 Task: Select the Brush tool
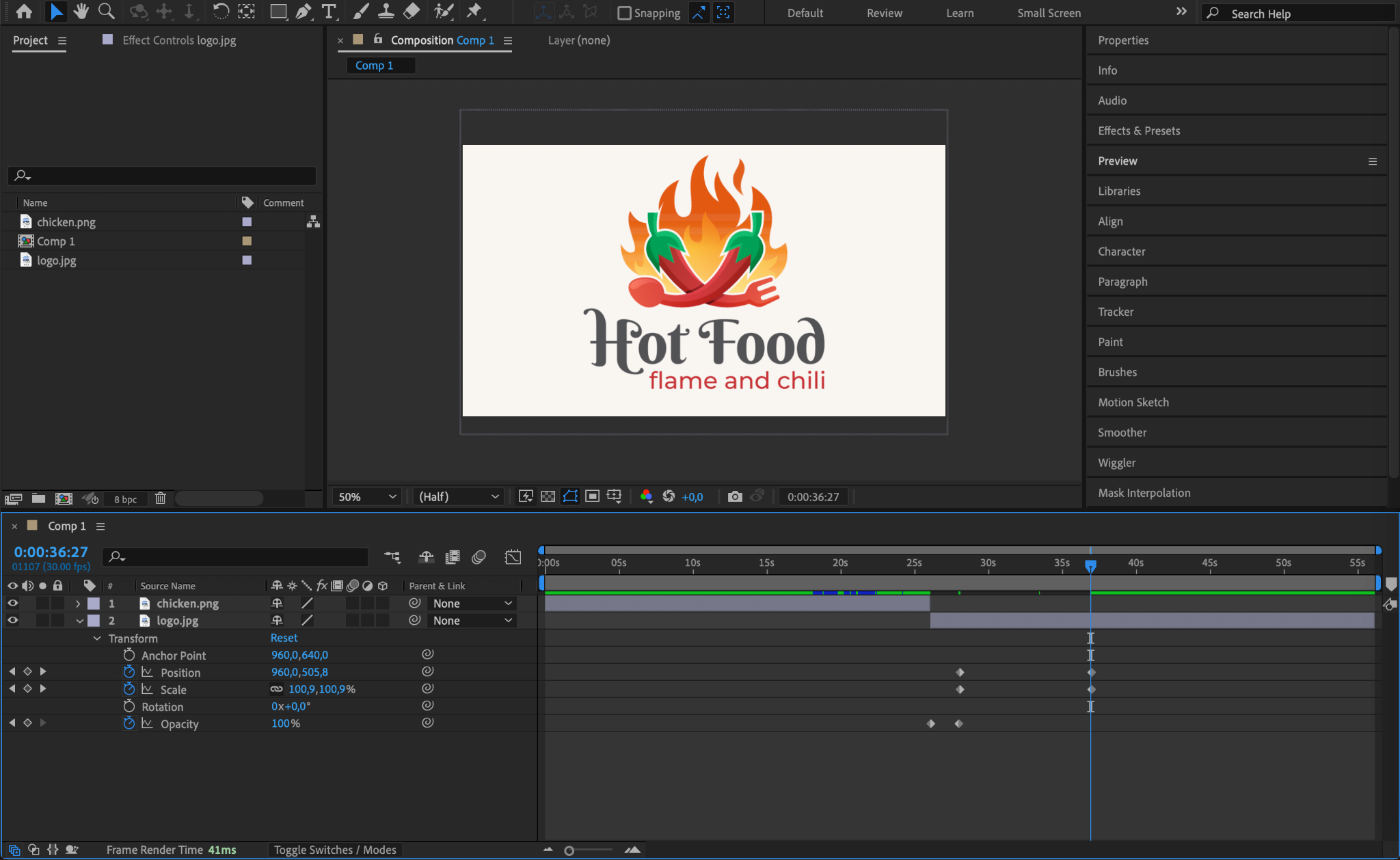(361, 12)
